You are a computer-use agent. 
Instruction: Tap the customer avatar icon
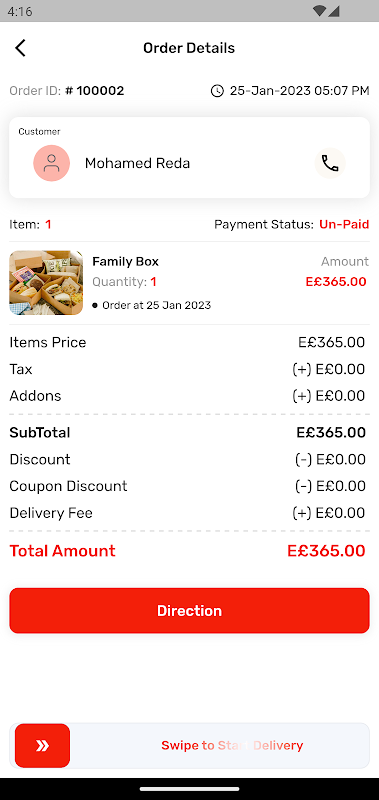click(x=52, y=163)
